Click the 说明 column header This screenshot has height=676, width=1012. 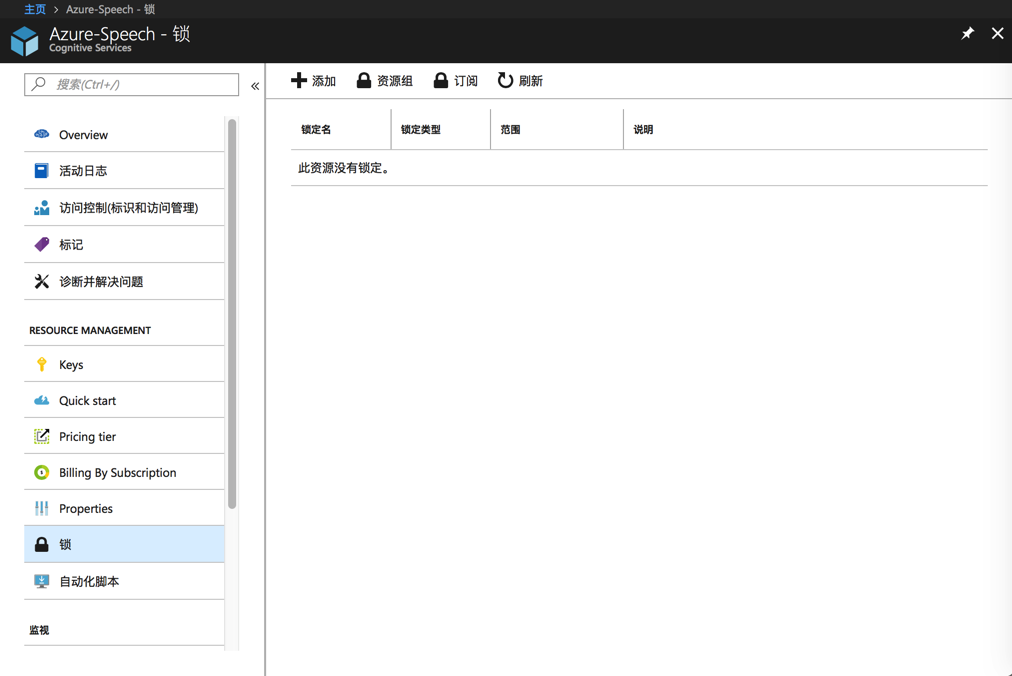click(643, 129)
